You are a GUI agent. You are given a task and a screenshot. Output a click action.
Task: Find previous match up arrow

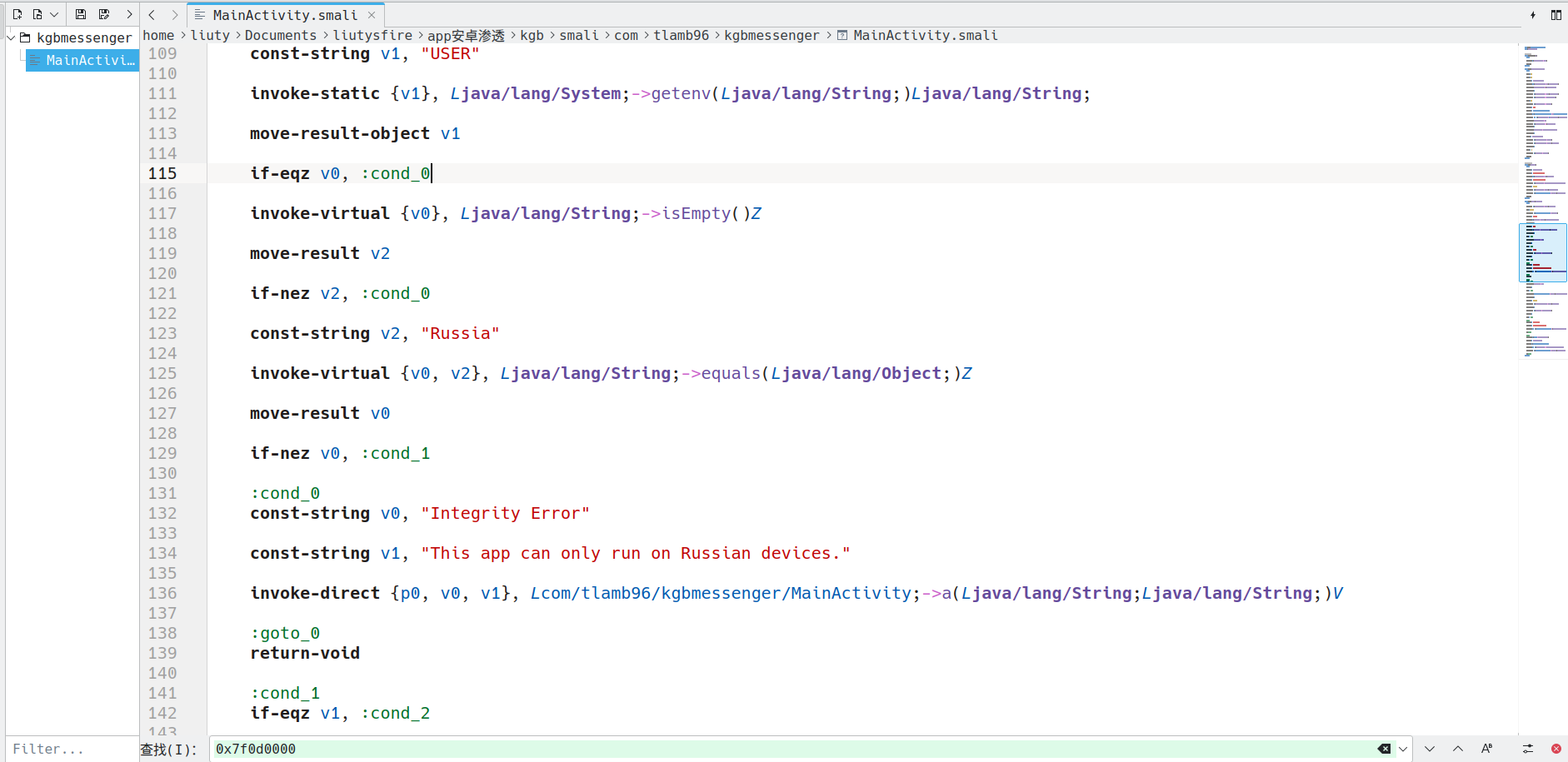point(1458,749)
